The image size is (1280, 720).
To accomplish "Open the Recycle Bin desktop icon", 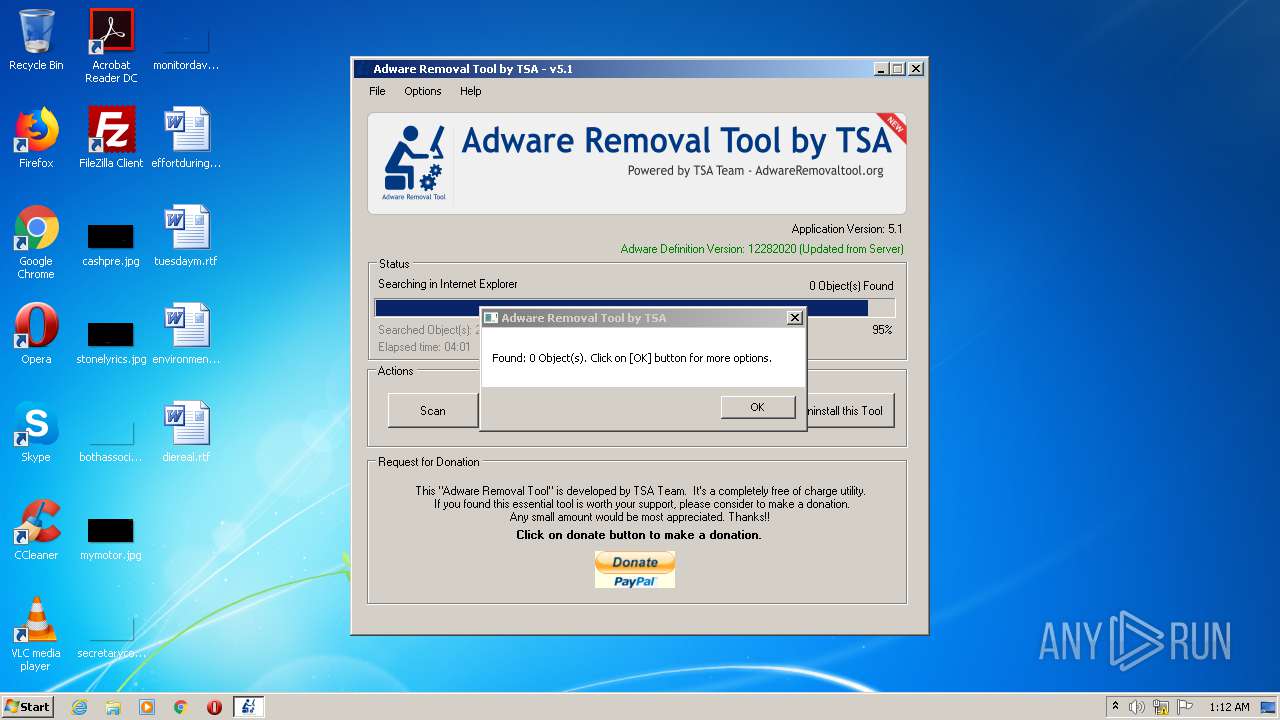I will tap(36, 40).
